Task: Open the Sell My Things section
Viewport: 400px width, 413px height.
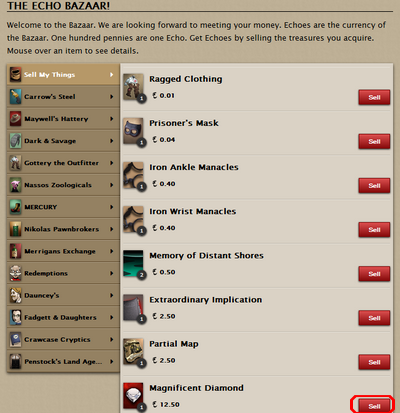Action: tap(63, 75)
